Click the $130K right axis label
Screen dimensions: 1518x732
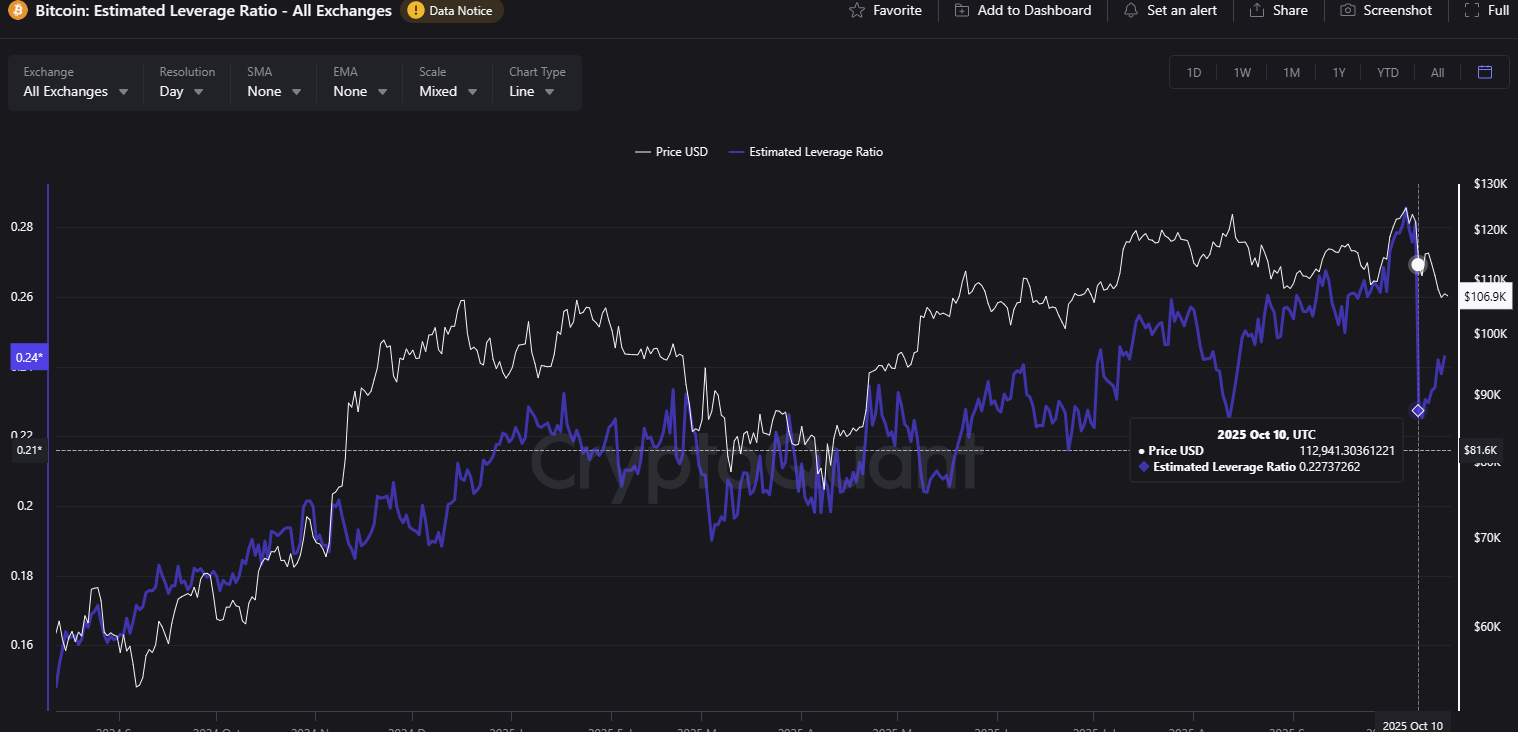1490,184
